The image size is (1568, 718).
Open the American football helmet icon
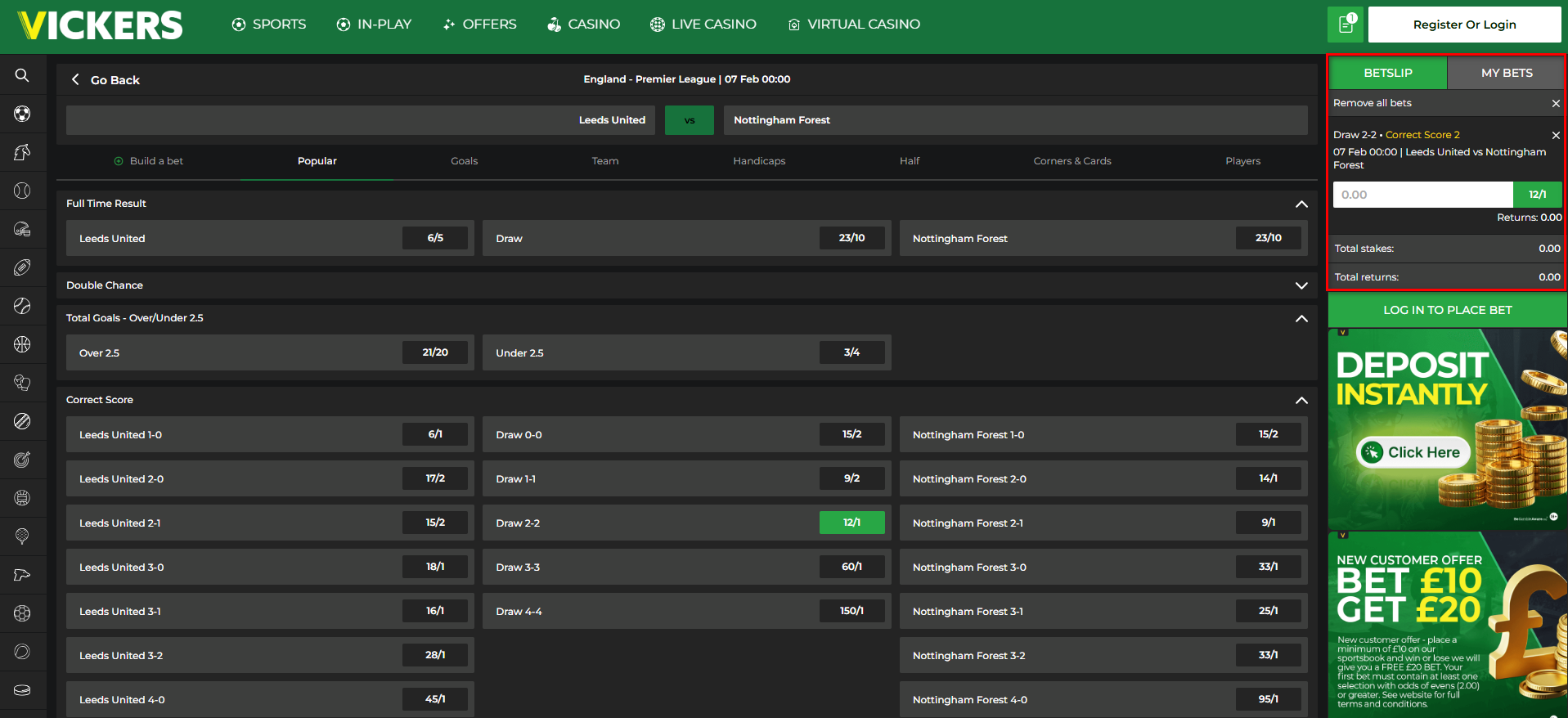coord(22,229)
